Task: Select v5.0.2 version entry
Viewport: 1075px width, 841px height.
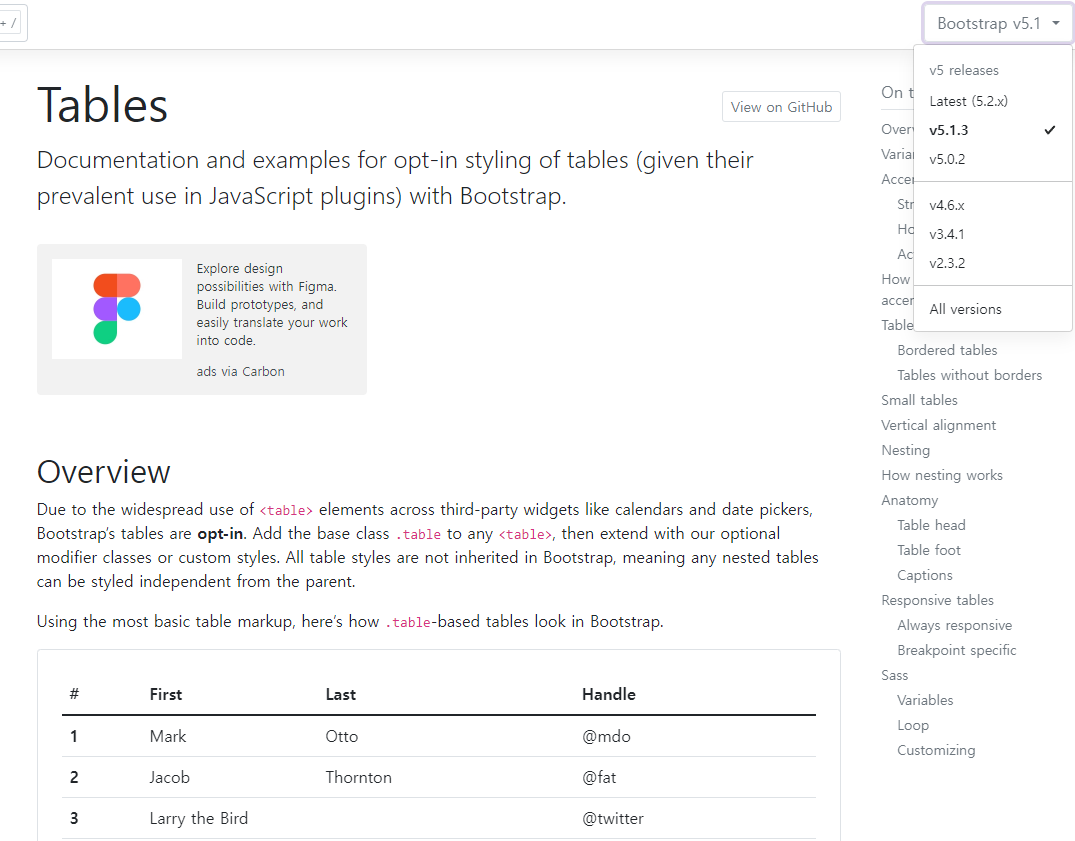Action: (993, 159)
